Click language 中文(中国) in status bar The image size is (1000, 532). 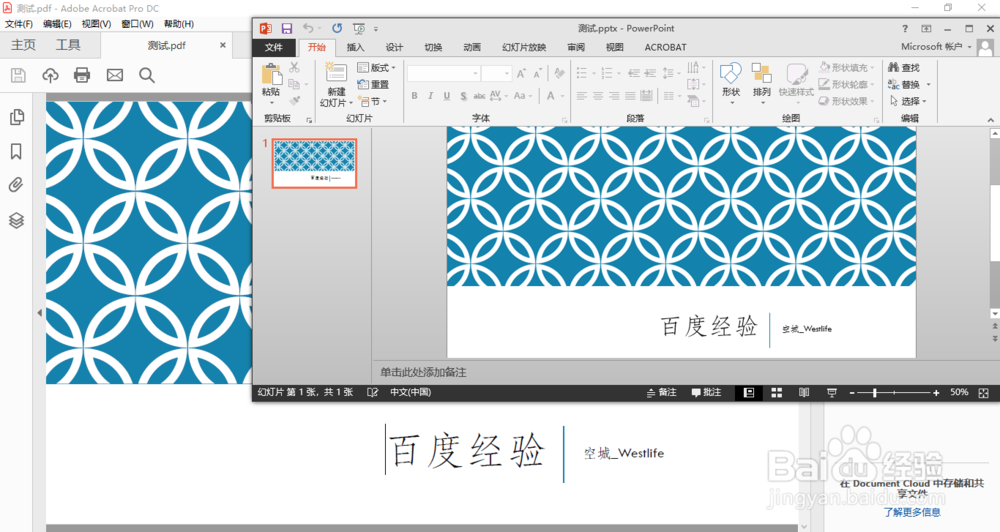tap(411, 392)
